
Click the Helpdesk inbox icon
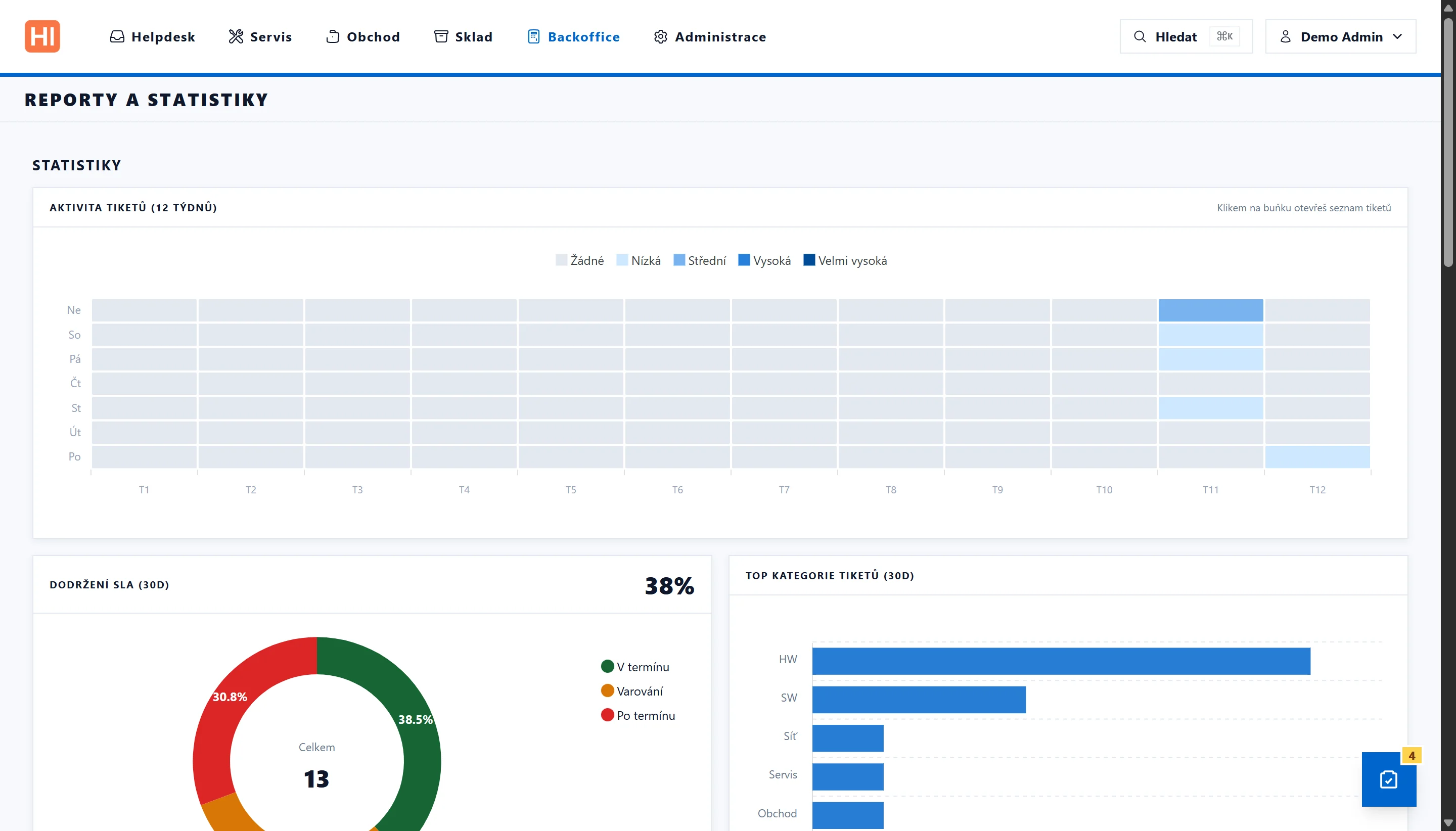(x=117, y=36)
